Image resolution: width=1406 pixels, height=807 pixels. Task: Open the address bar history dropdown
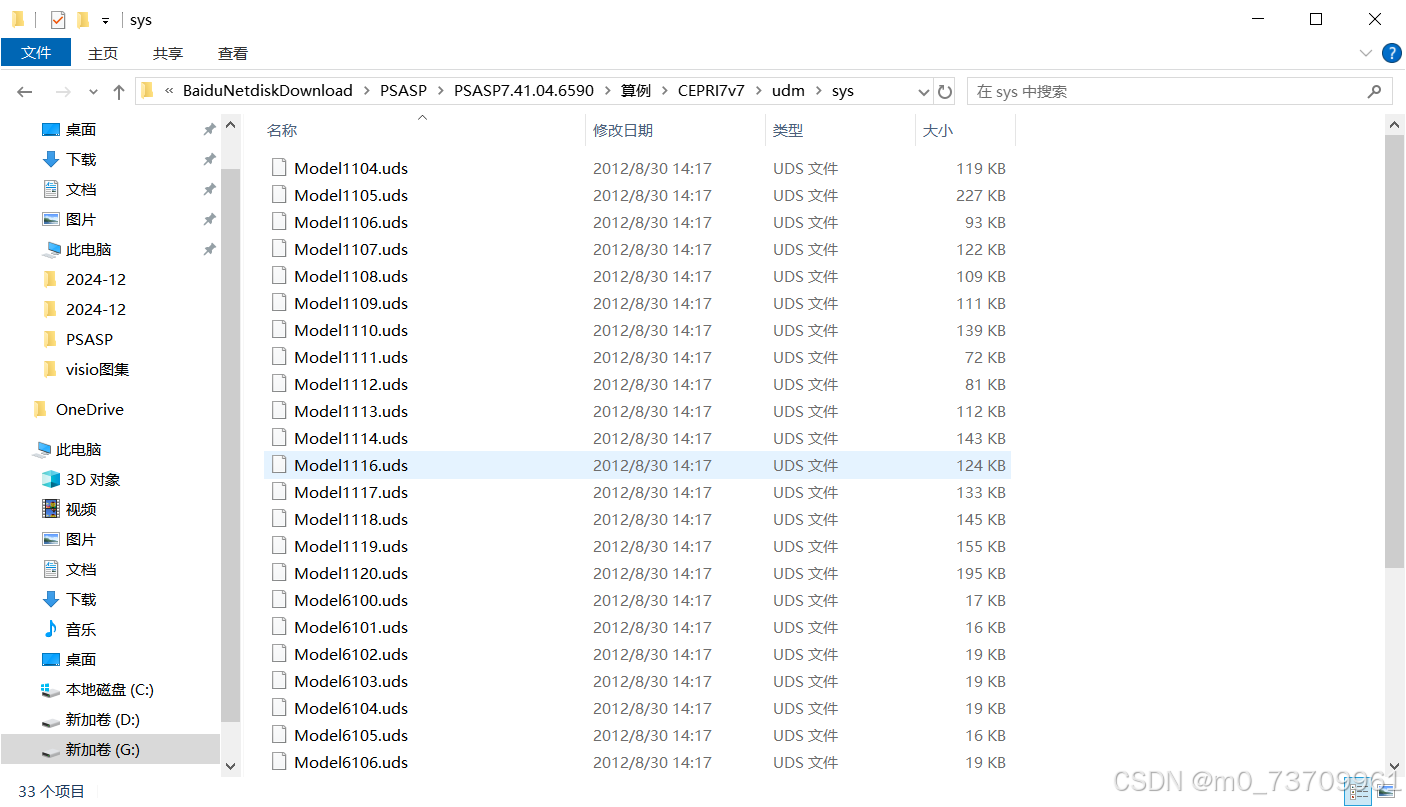click(x=922, y=90)
